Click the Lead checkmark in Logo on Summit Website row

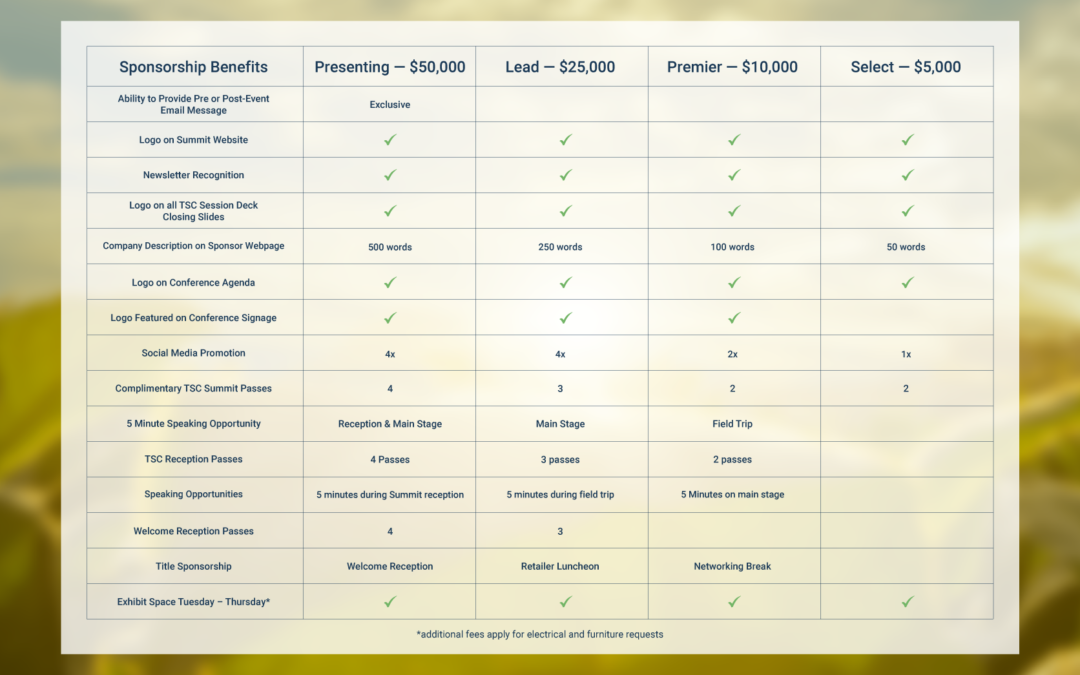click(565, 140)
